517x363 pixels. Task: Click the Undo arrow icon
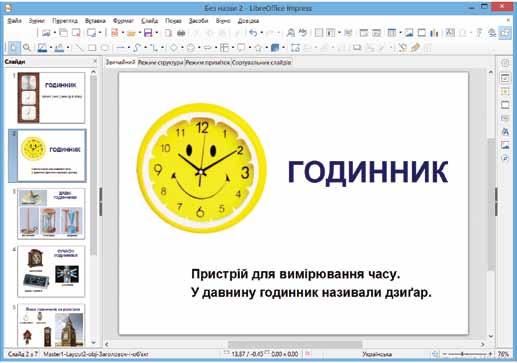pos(253,33)
